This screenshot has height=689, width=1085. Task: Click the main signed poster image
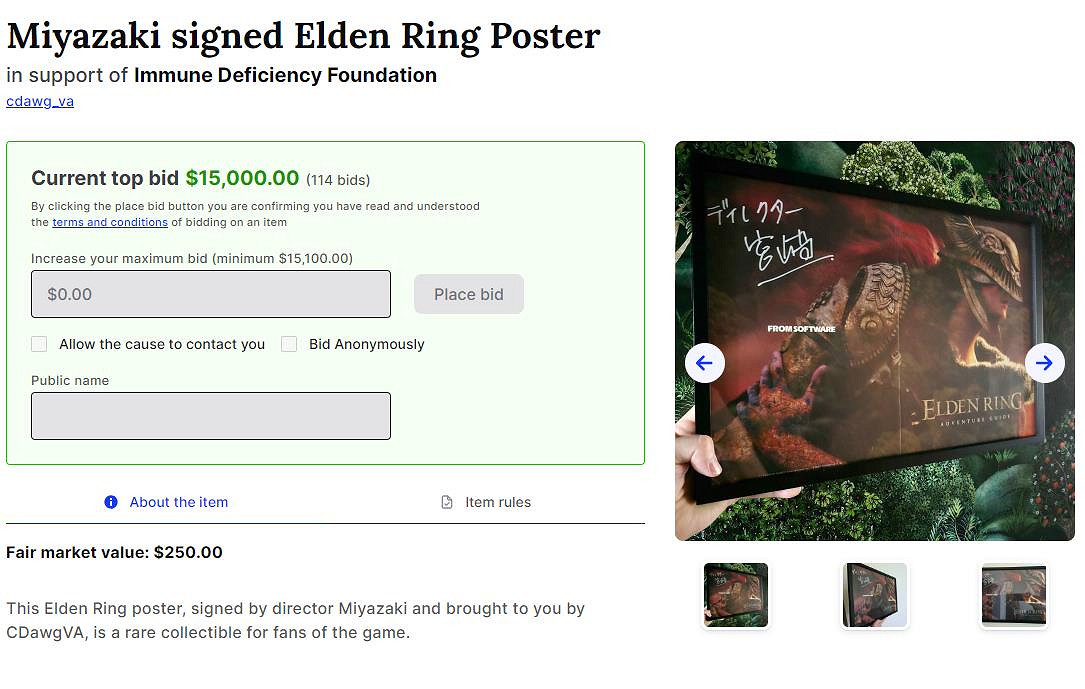click(875, 300)
